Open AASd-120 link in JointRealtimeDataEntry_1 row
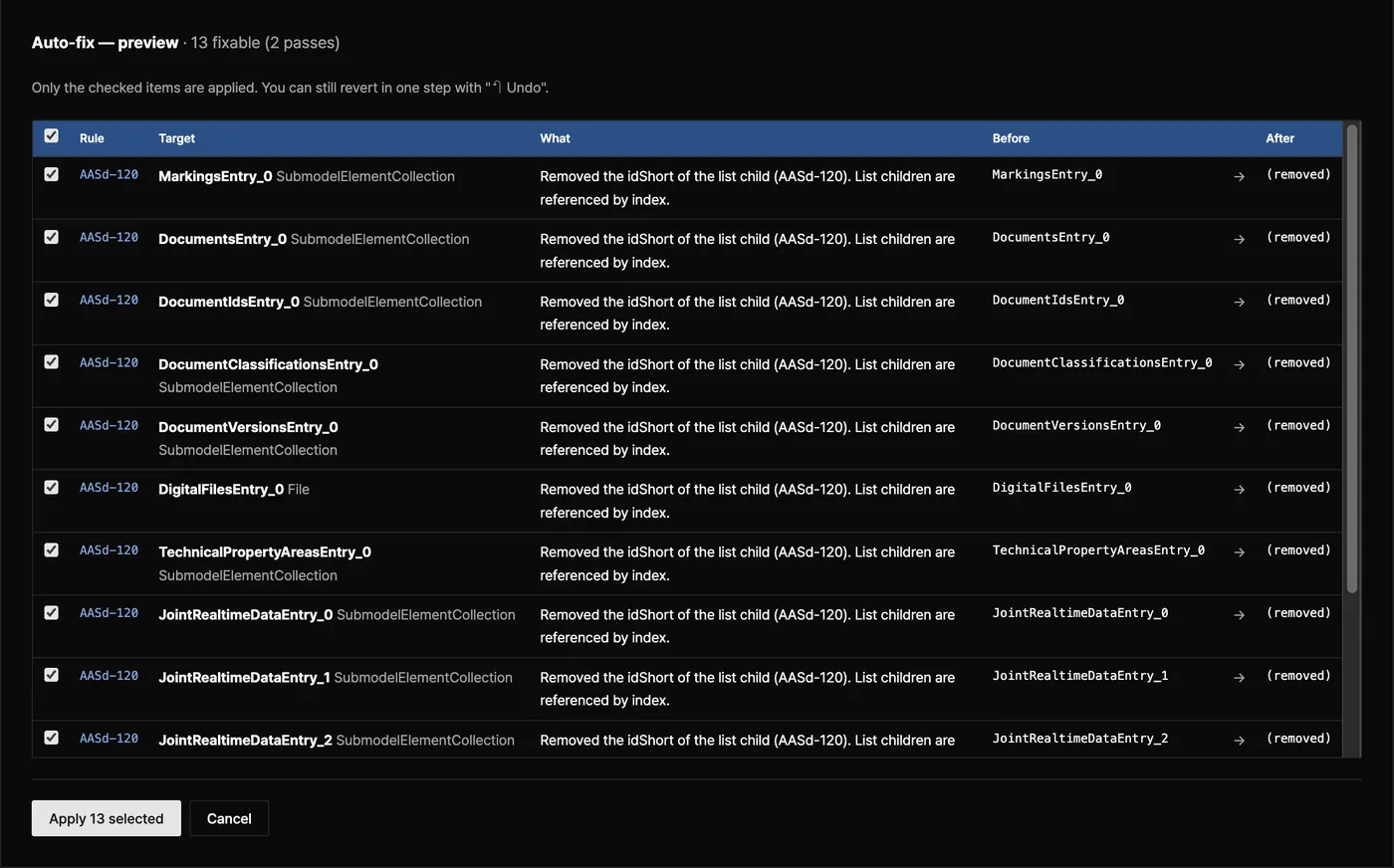The image size is (1394, 868). pyautogui.click(x=109, y=676)
